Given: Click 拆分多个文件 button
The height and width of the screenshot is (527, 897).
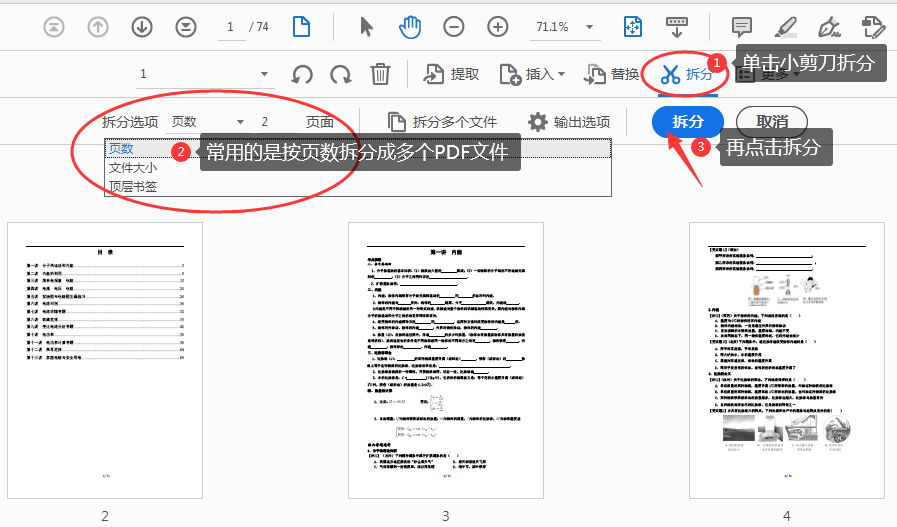Looking at the screenshot, I should pos(442,122).
